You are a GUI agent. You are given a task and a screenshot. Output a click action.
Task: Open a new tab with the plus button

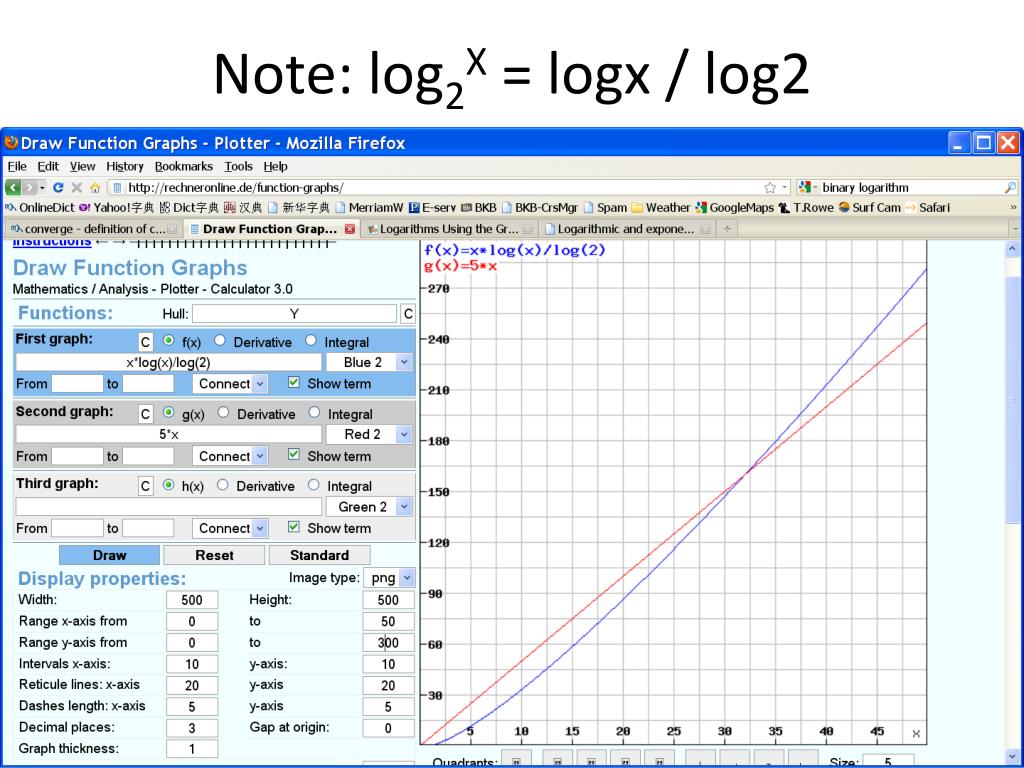pos(727,229)
